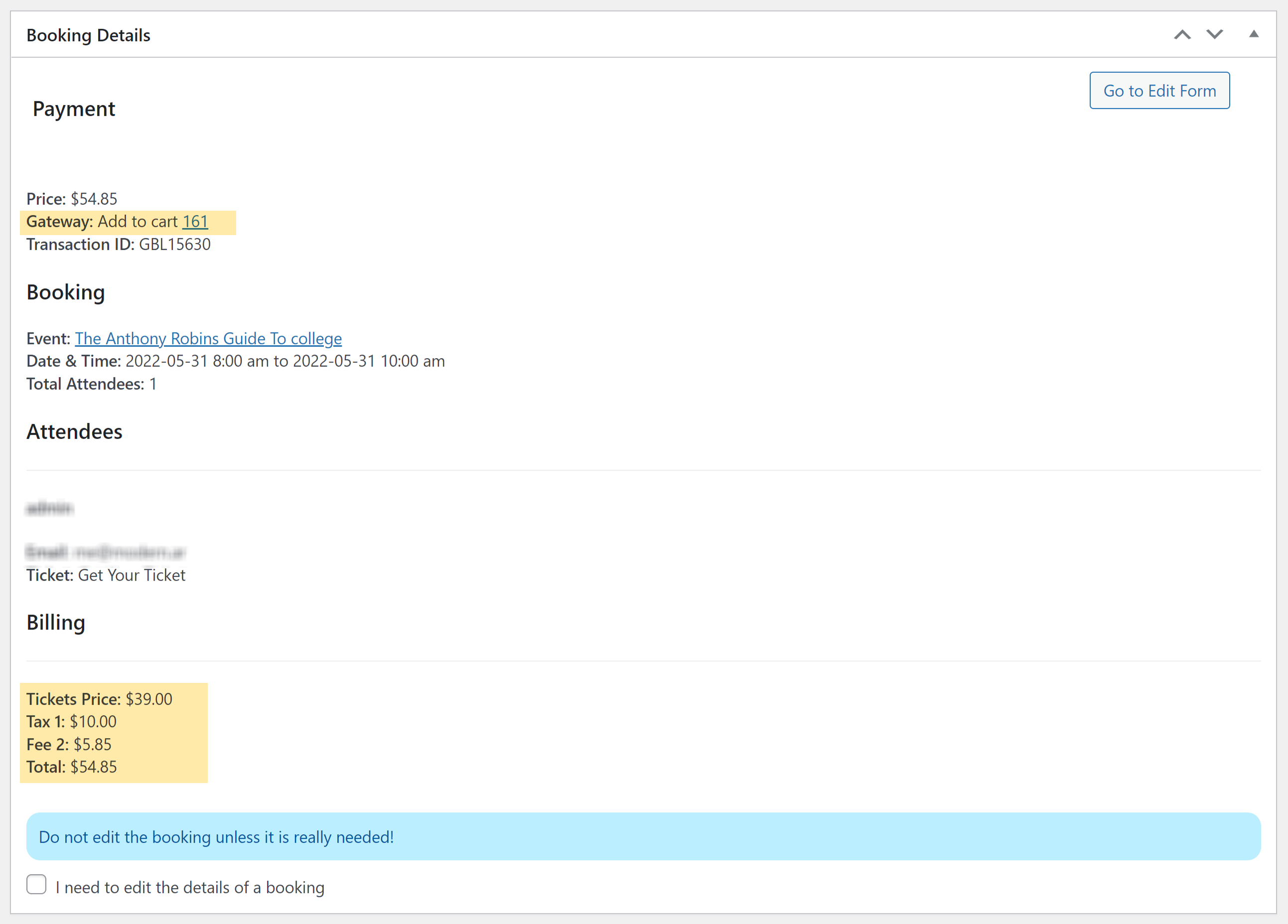Click the Total $54.85 billing line
Image resolution: width=1288 pixels, height=924 pixels.
pos(72,768)
